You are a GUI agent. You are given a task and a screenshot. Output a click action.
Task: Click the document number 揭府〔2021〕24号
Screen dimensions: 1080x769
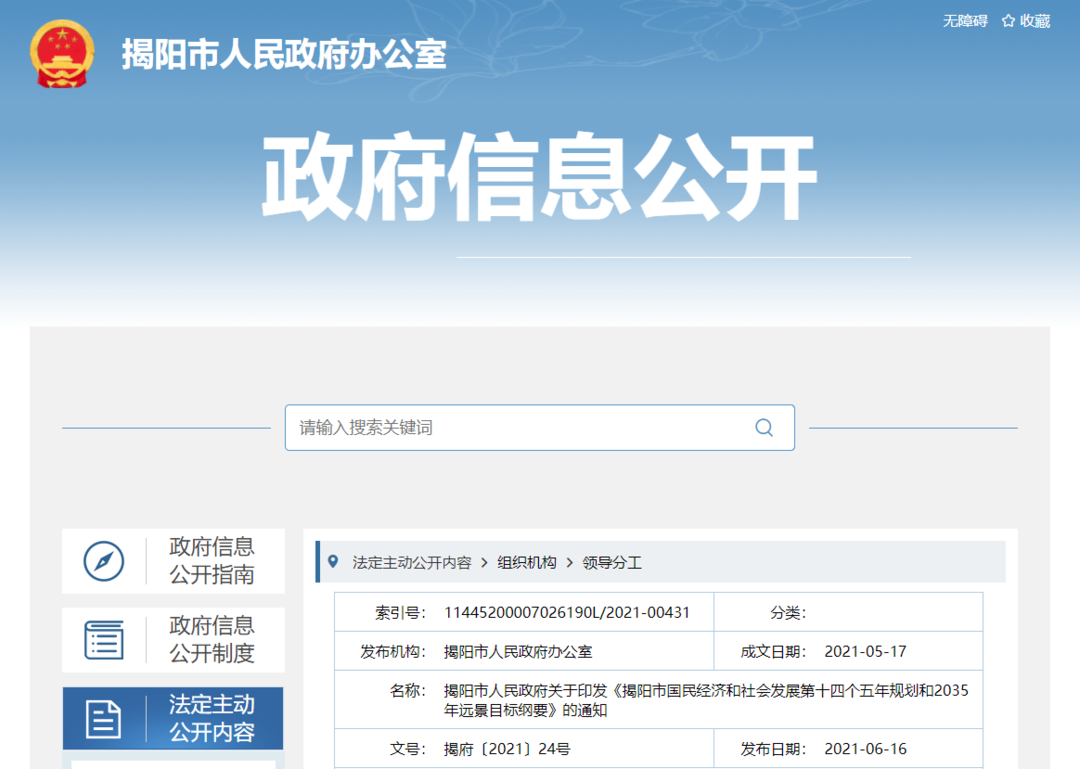(507, 749)
